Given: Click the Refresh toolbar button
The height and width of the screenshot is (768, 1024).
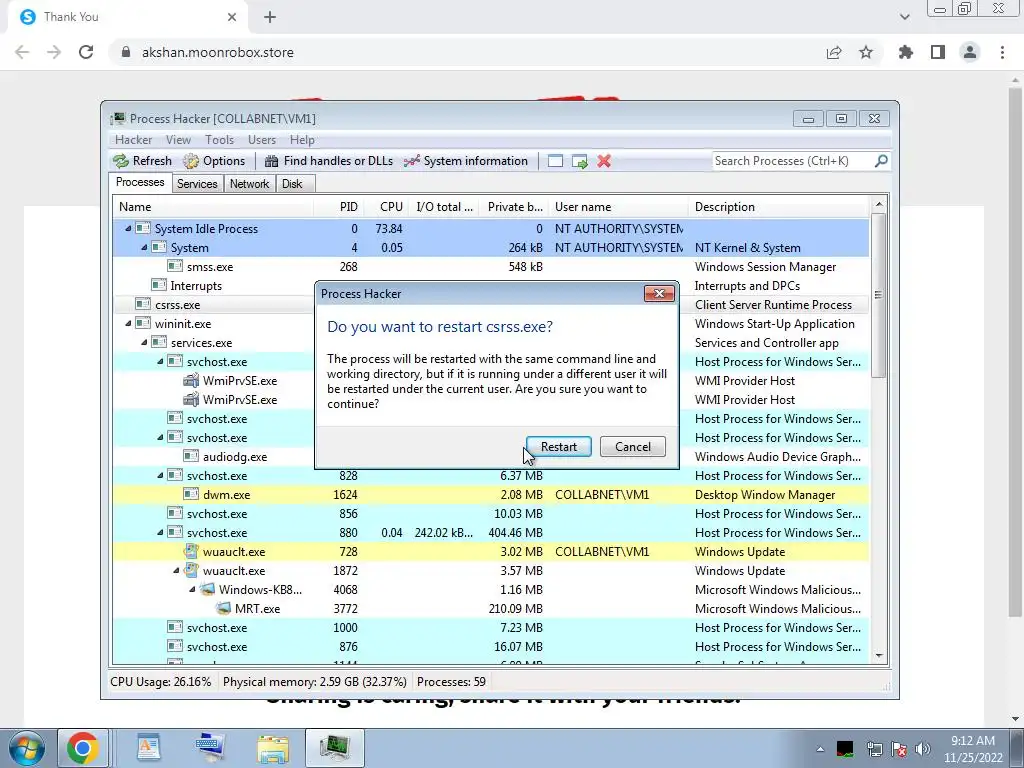Looking at the screenshot, I should tap(142, 161).
